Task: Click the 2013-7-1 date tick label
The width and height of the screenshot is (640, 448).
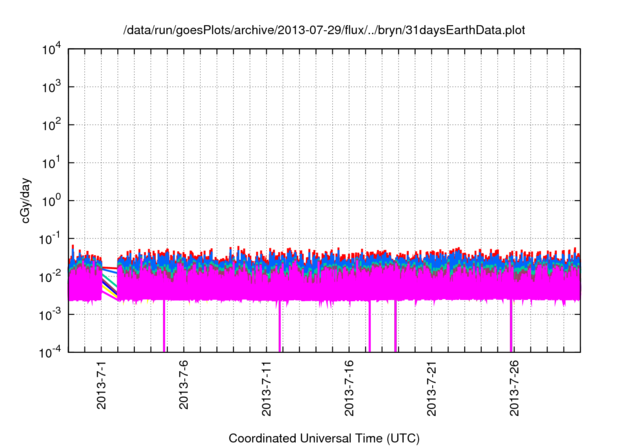Action: [101, 385]
